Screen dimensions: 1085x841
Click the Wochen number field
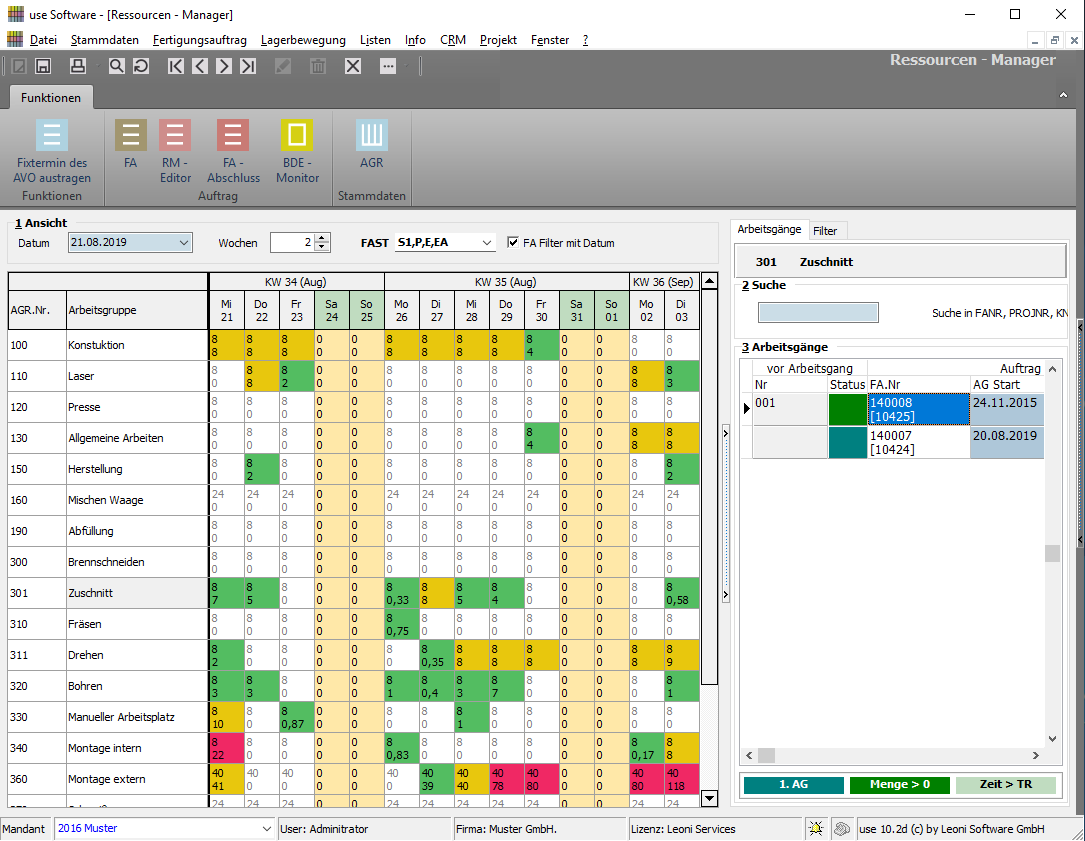[x=292, y=243]
